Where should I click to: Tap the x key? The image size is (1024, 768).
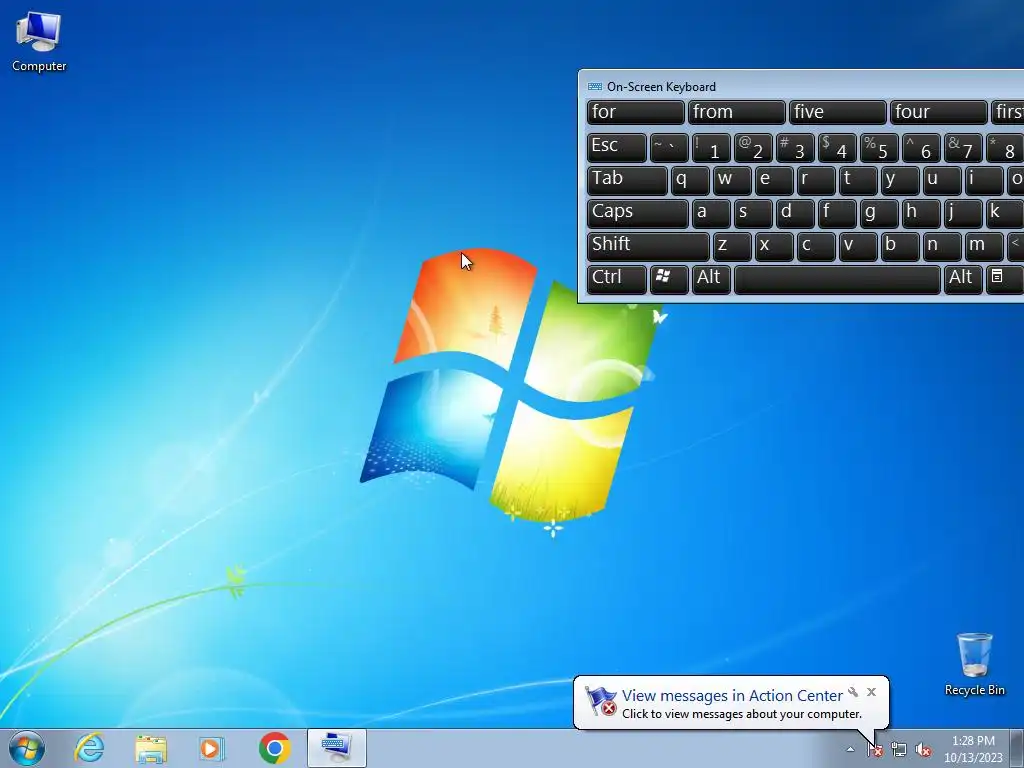click(x=774, y=247)
